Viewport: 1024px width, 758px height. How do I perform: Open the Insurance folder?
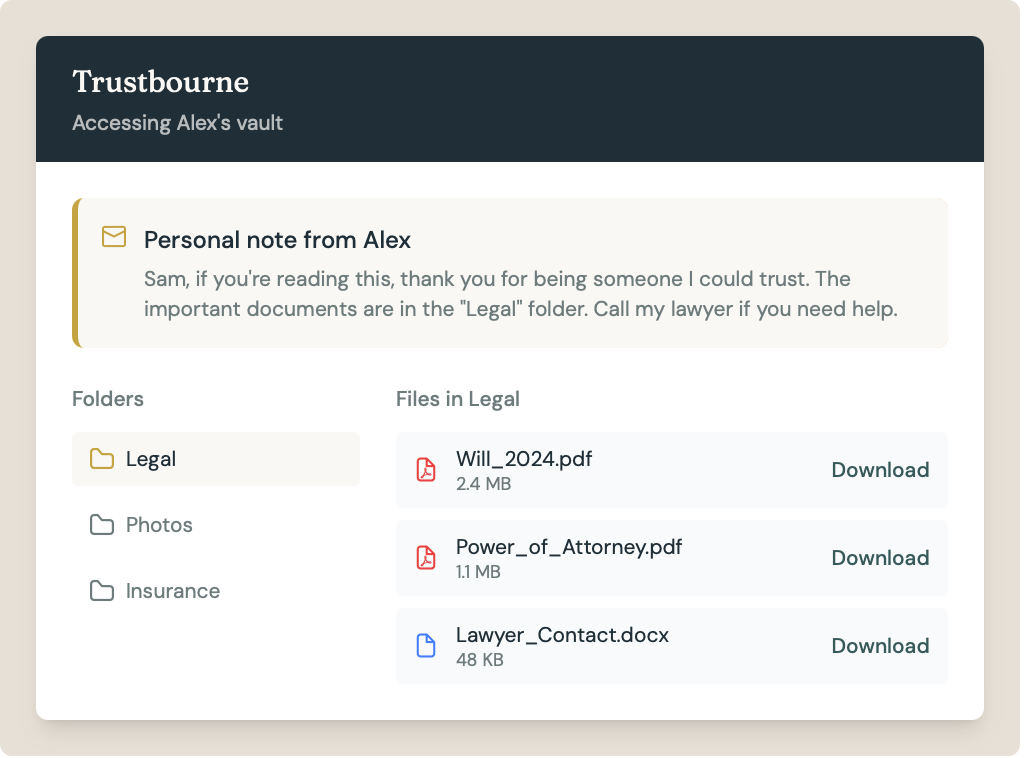pos(172,591)
